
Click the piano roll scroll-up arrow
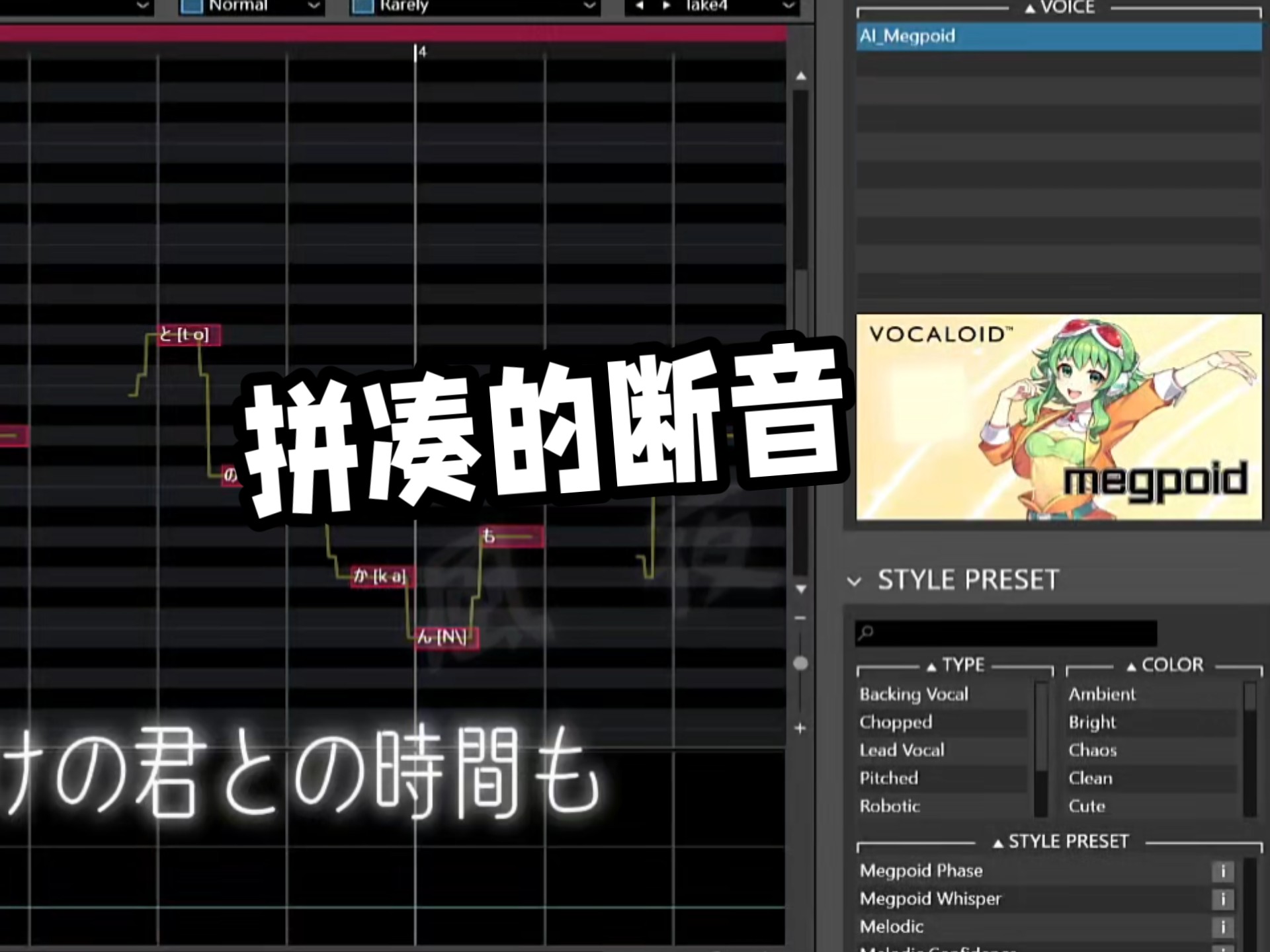click(x=800, y=76)
